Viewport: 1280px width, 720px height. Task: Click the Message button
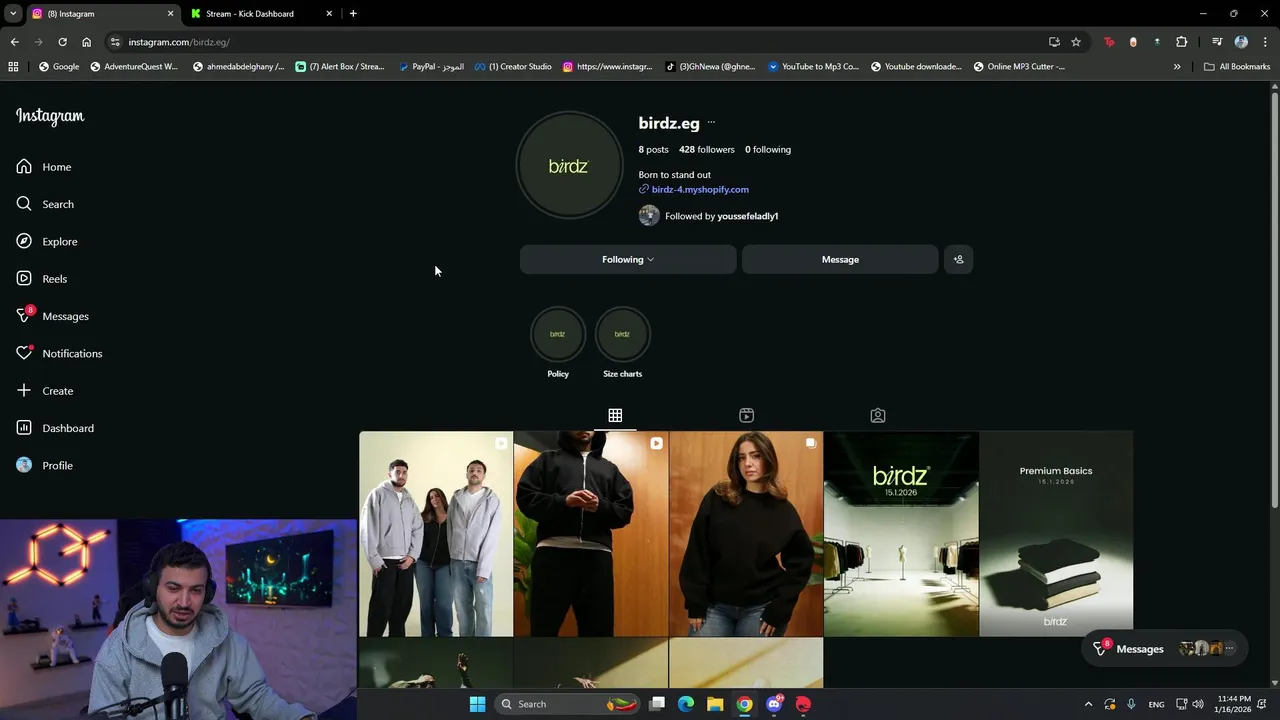840,259
